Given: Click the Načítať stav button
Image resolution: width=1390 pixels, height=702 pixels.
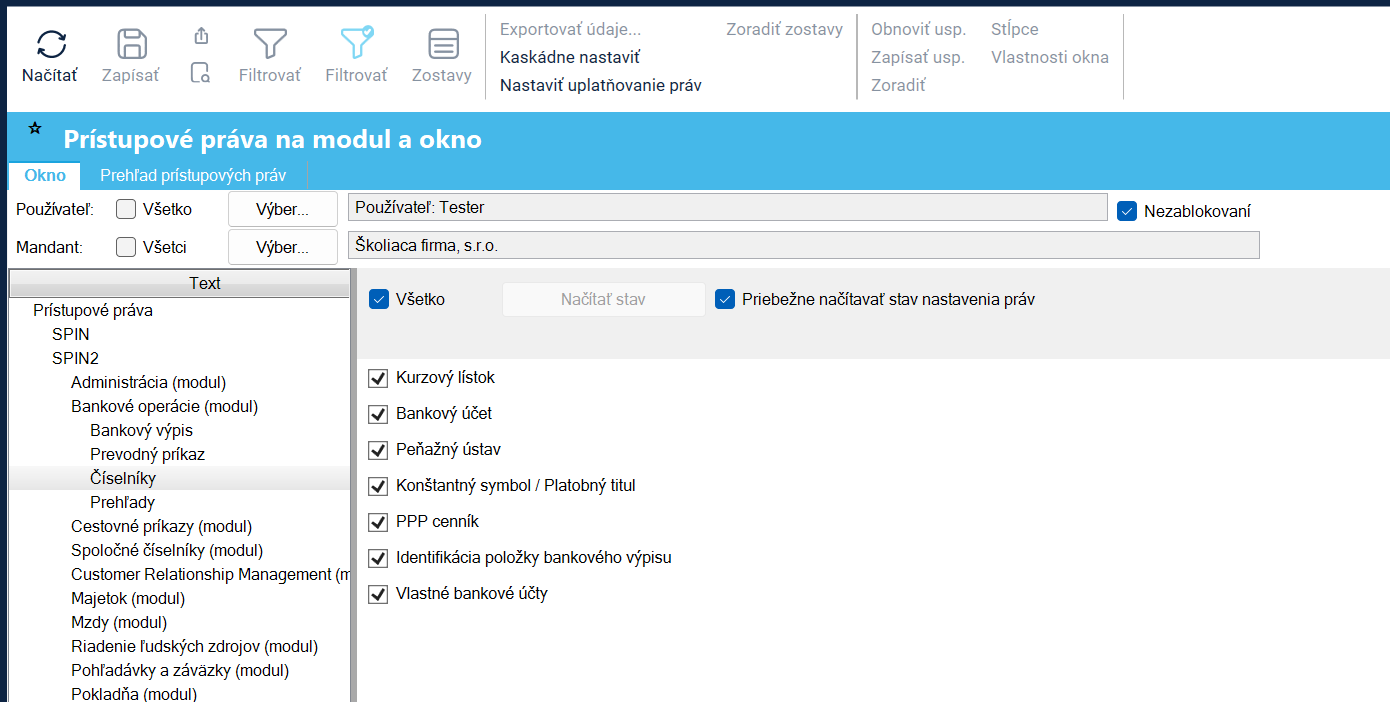Looking at the screenshot, I should (603, 299).
